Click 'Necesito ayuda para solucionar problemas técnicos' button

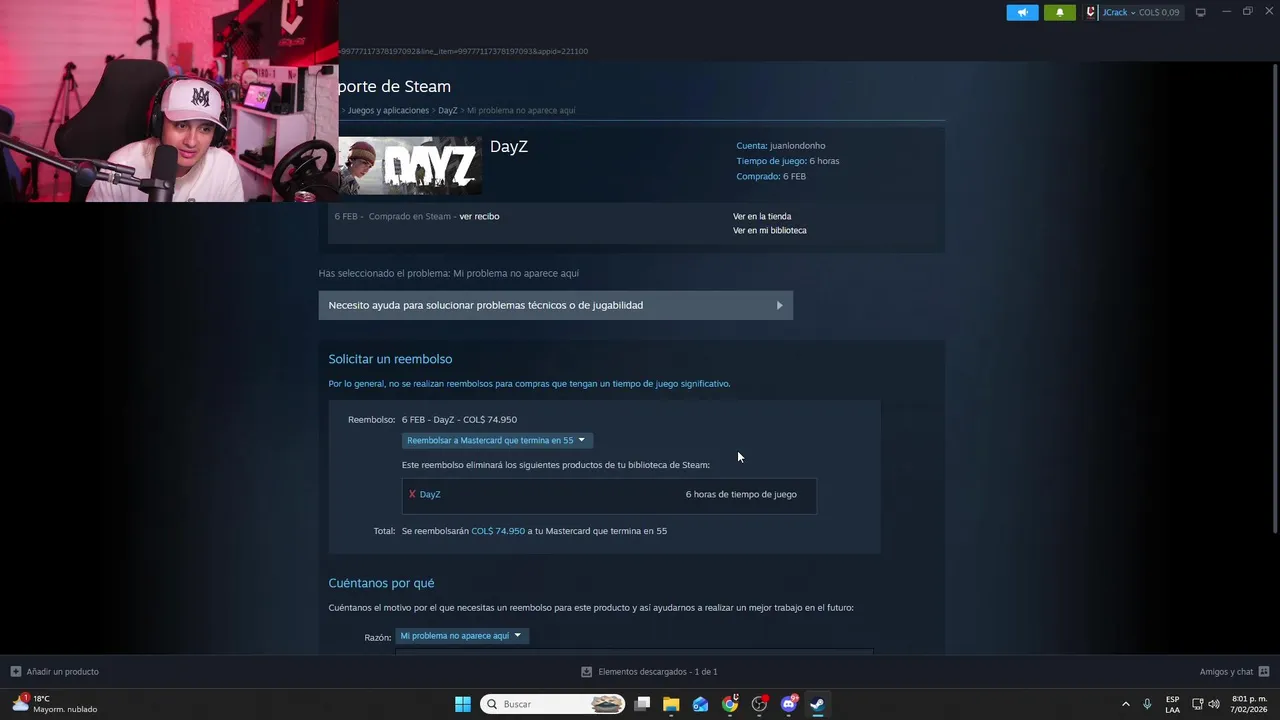(x=556, y=305)
